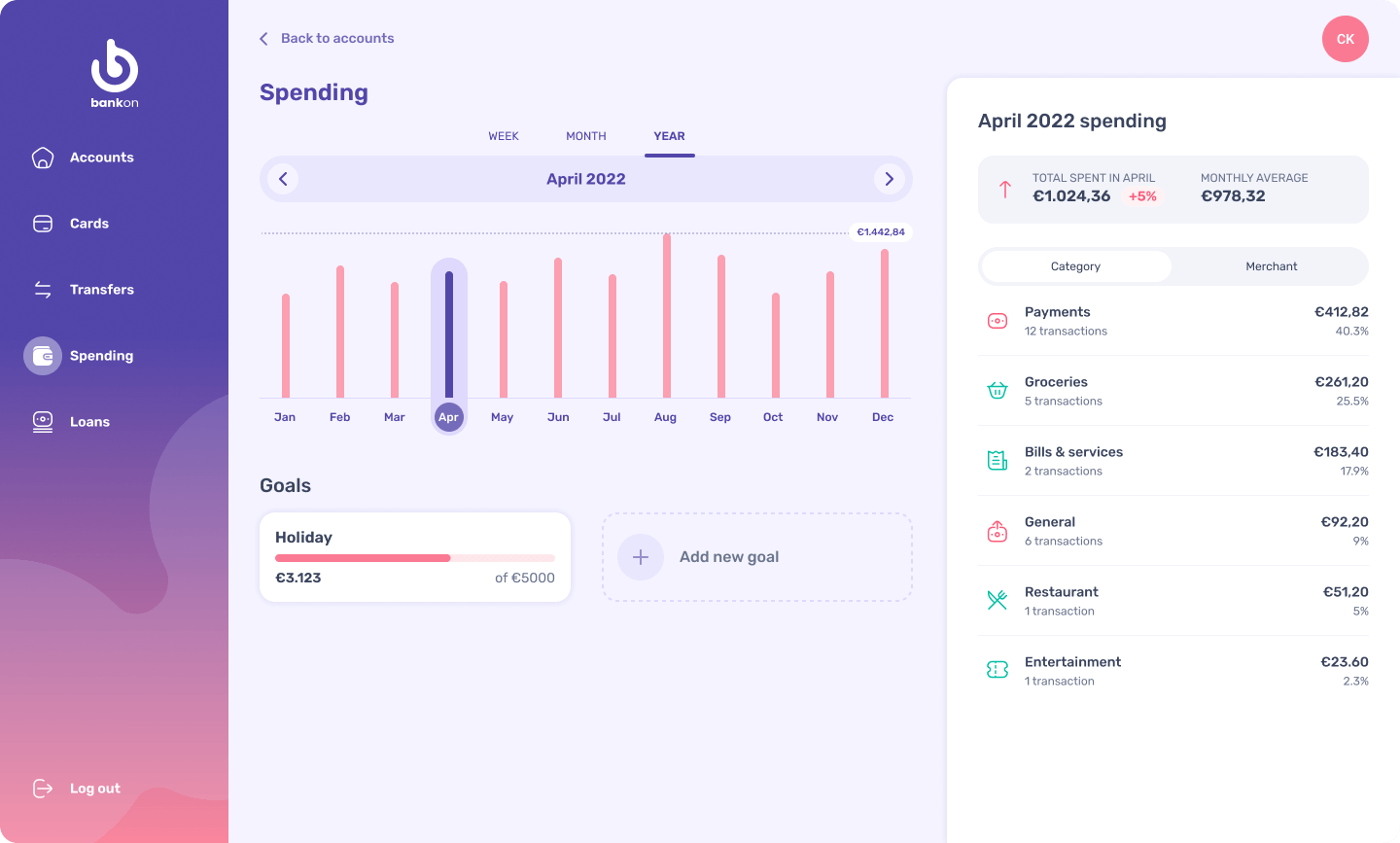Image resolution: width=1400 pixels, height=843 pixels.
Task: Select the Oct bar in chart
Action: tap(776, 345)
